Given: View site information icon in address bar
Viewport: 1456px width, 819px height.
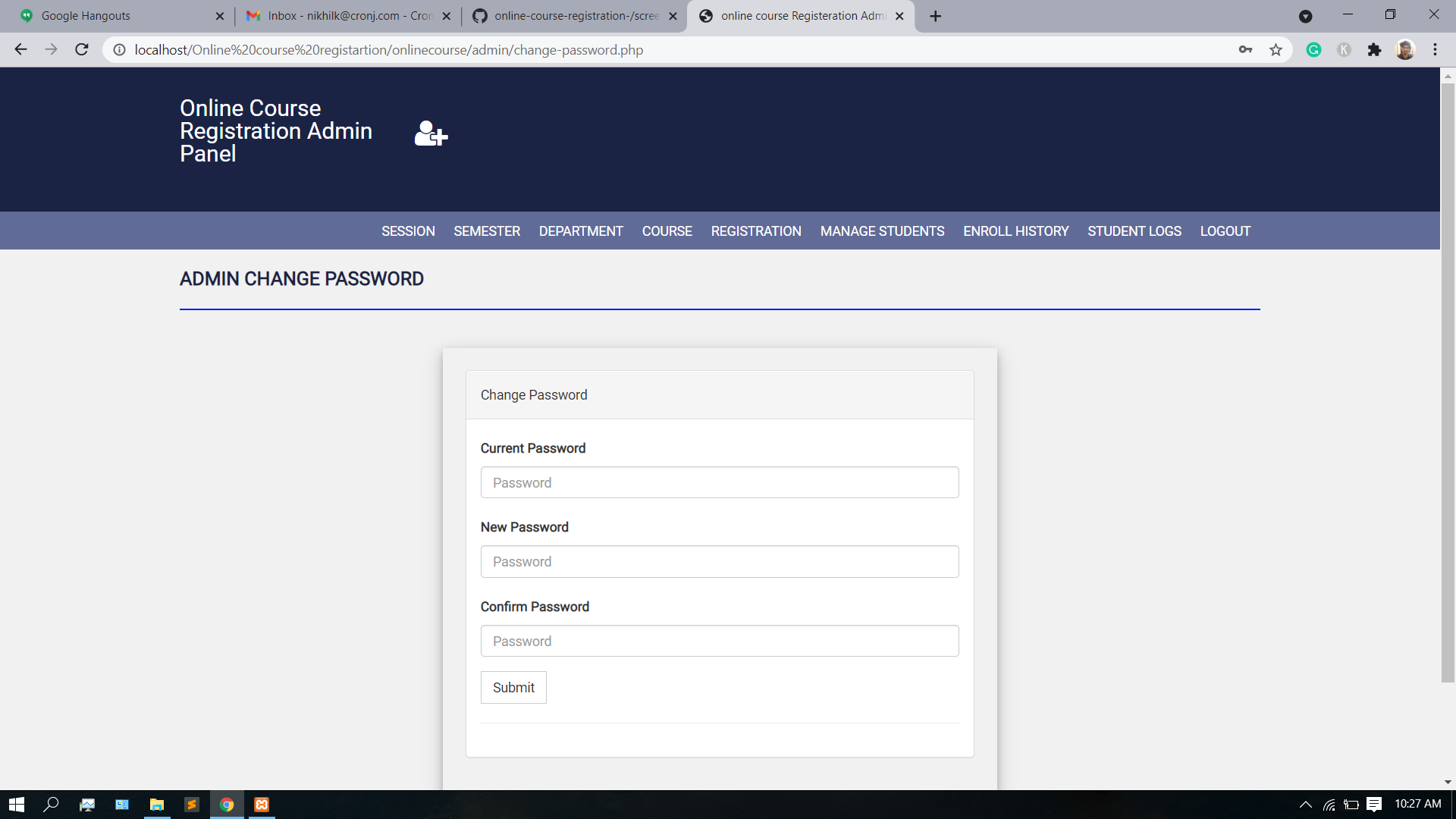Looking at the screenshot, I should point(119,50).
